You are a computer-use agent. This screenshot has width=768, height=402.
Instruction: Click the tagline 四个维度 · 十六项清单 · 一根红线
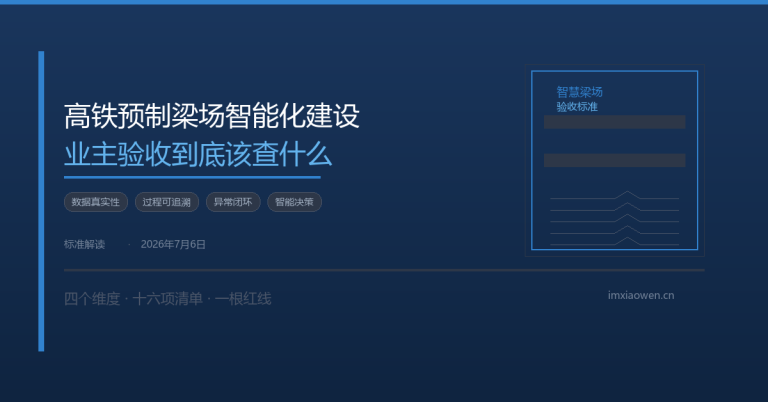(x=168, y=299)
